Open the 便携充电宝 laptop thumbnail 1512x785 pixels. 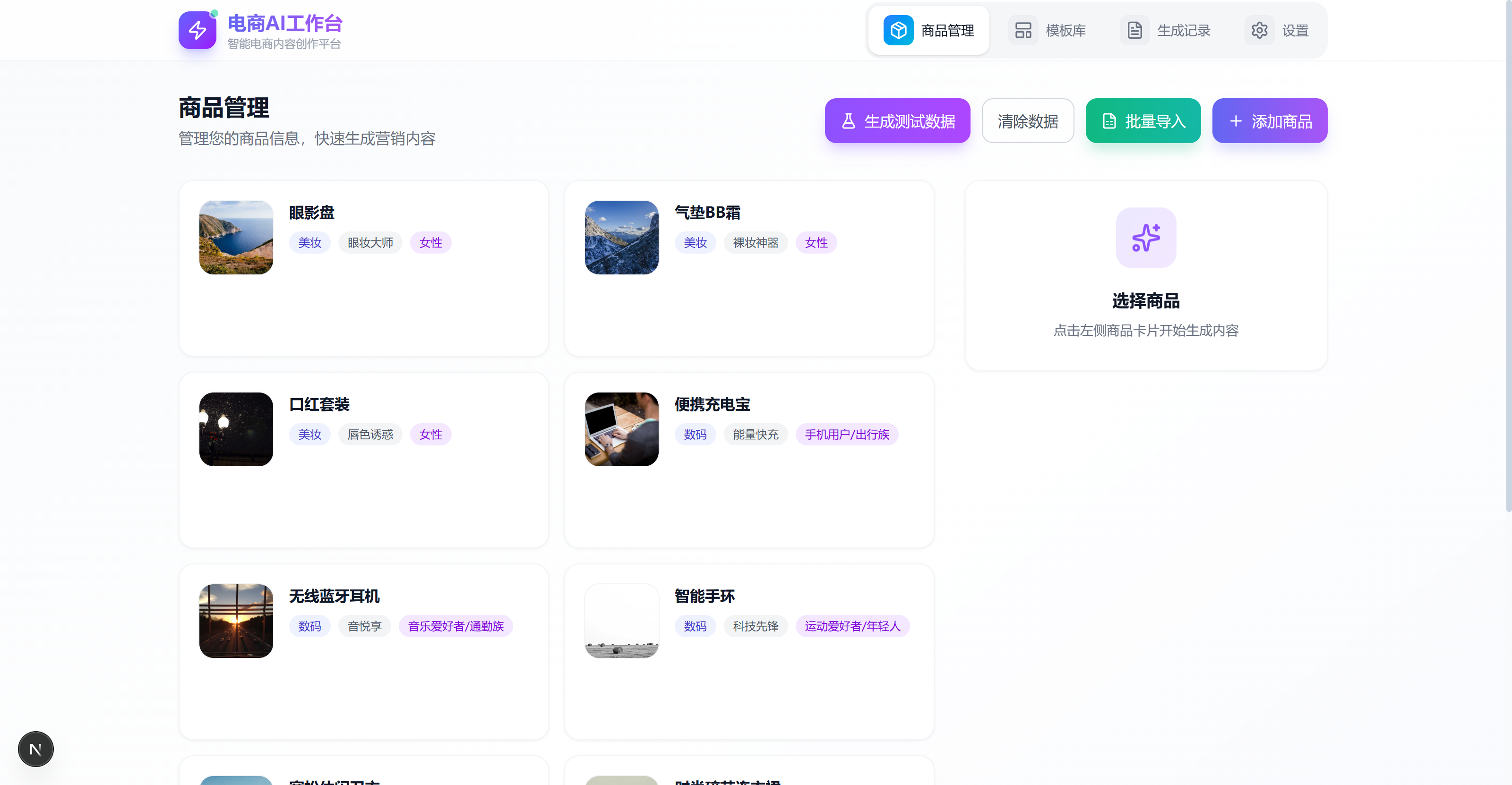(622, 429)
